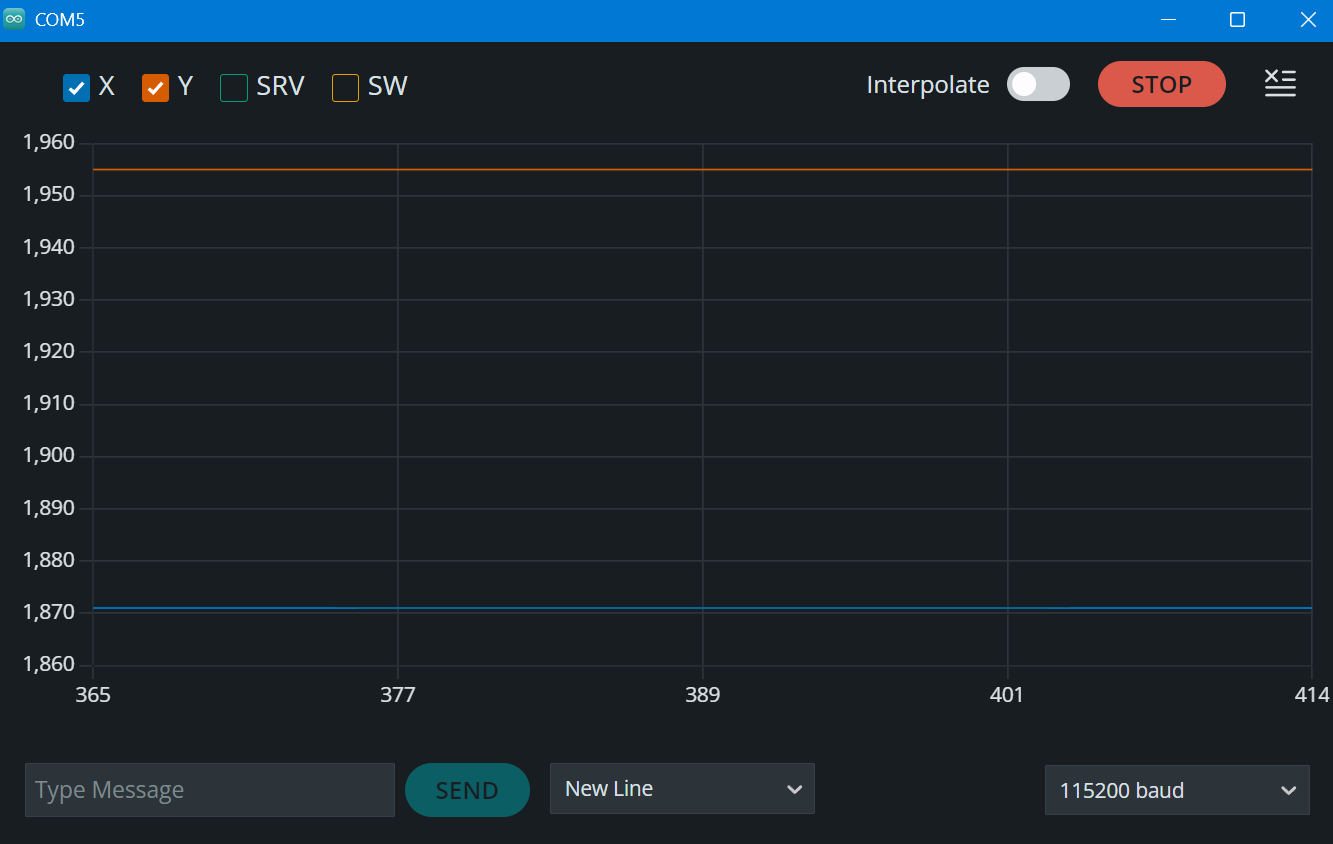Click the Type Message input field
The width and height of the screenshot is (1333, 844).
[x=210, y=790]
